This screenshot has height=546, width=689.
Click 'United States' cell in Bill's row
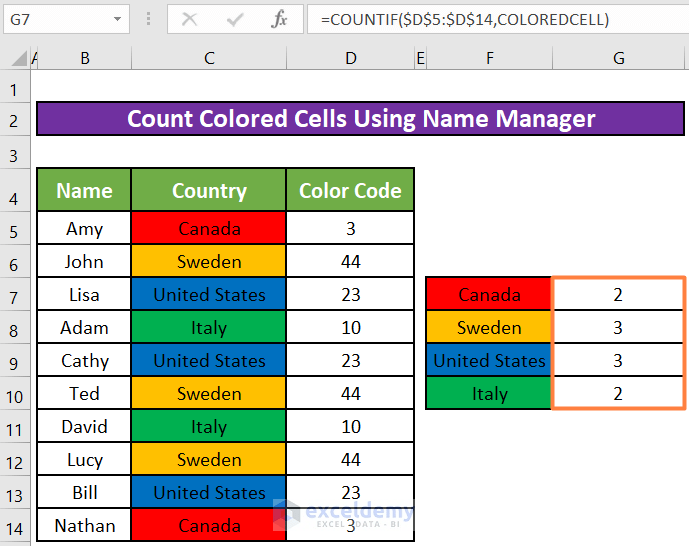[209, 492]
